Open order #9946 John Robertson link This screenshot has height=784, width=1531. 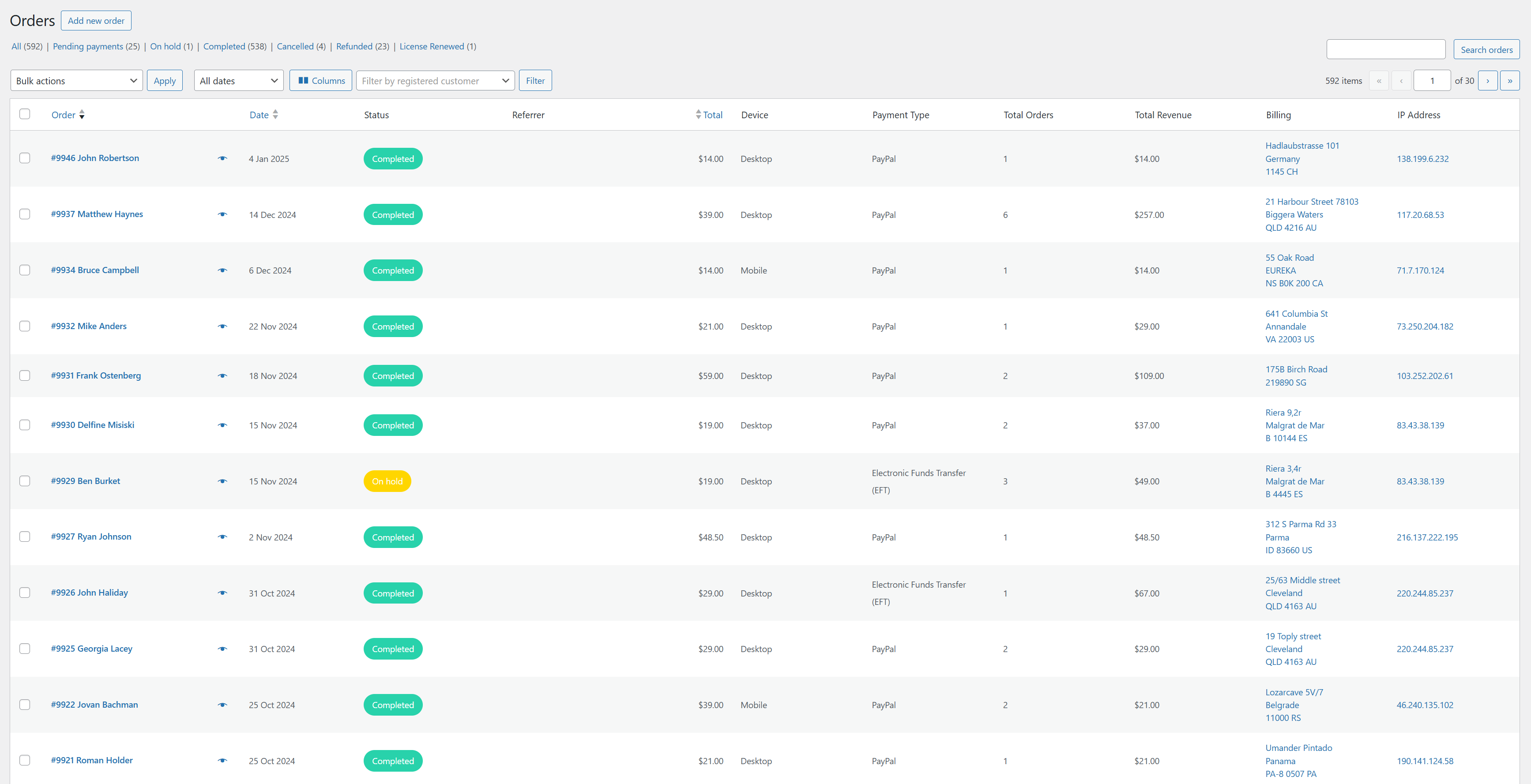point(95,158)
